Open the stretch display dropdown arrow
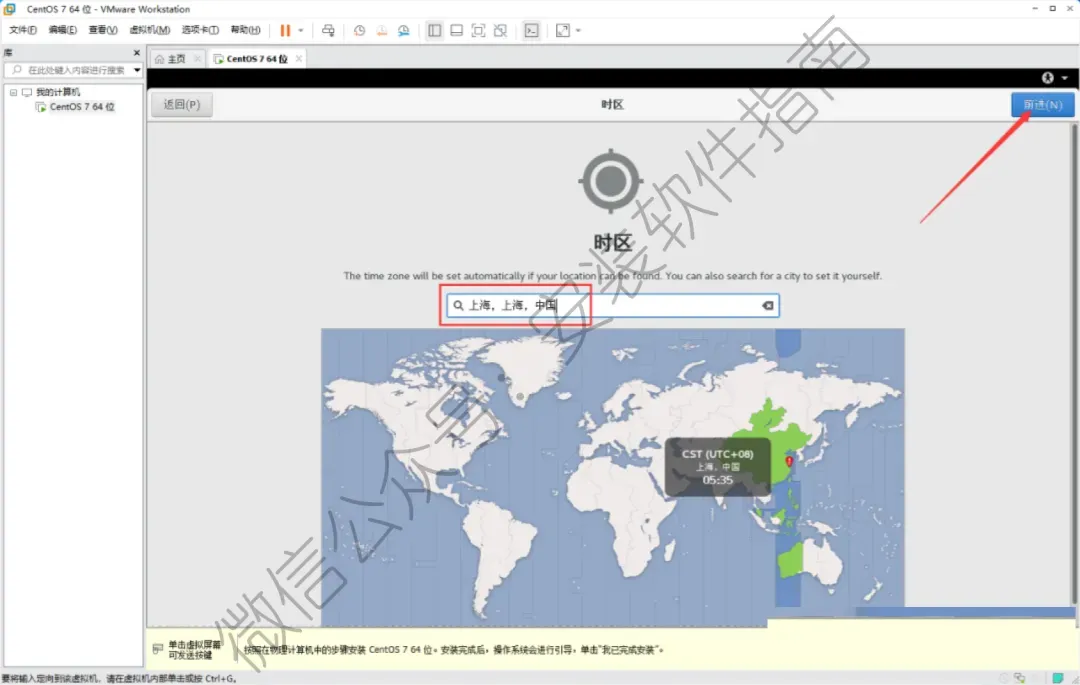 [x=578, y=30]
